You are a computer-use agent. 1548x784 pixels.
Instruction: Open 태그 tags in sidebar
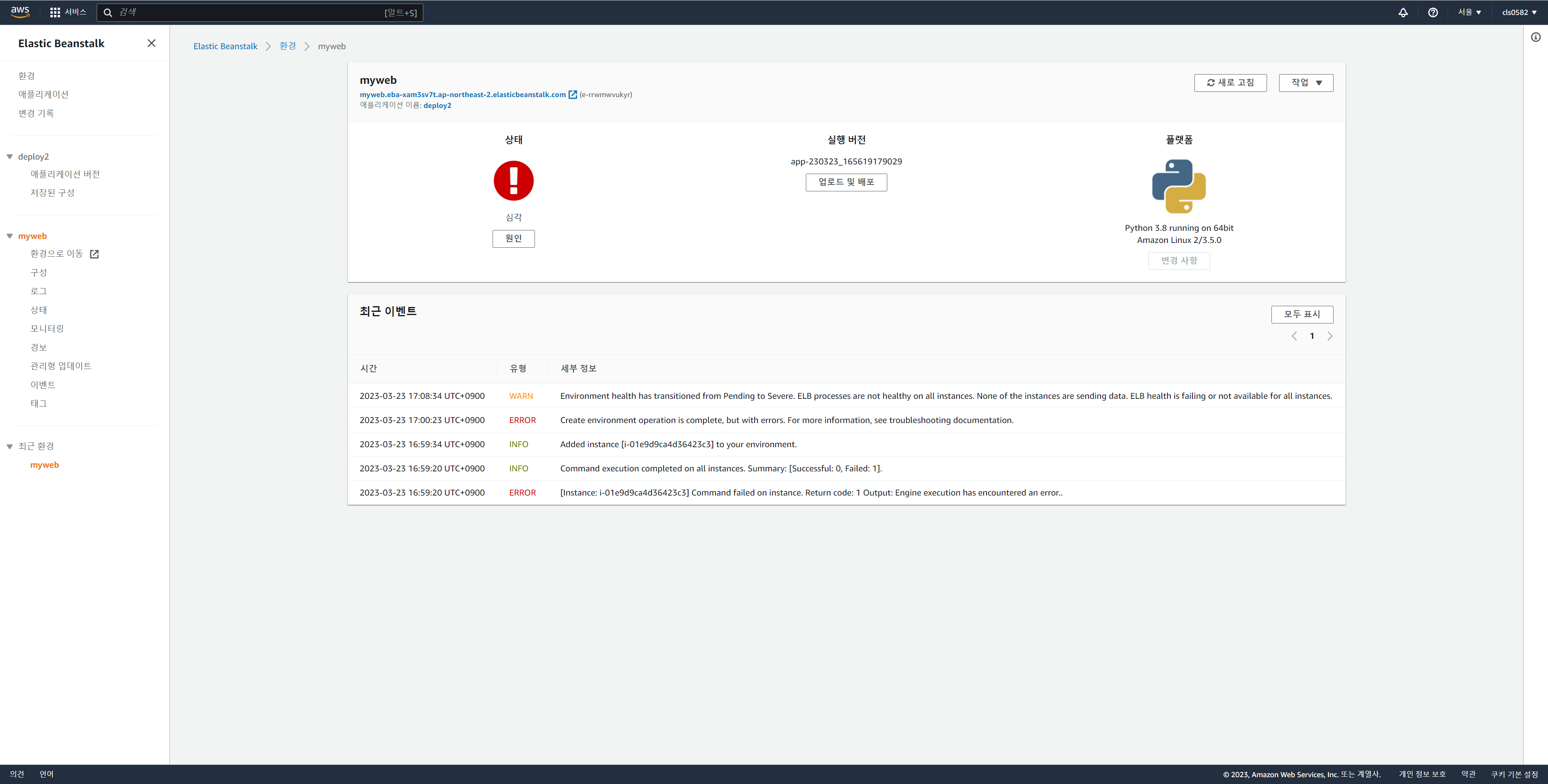coord(38,404)
